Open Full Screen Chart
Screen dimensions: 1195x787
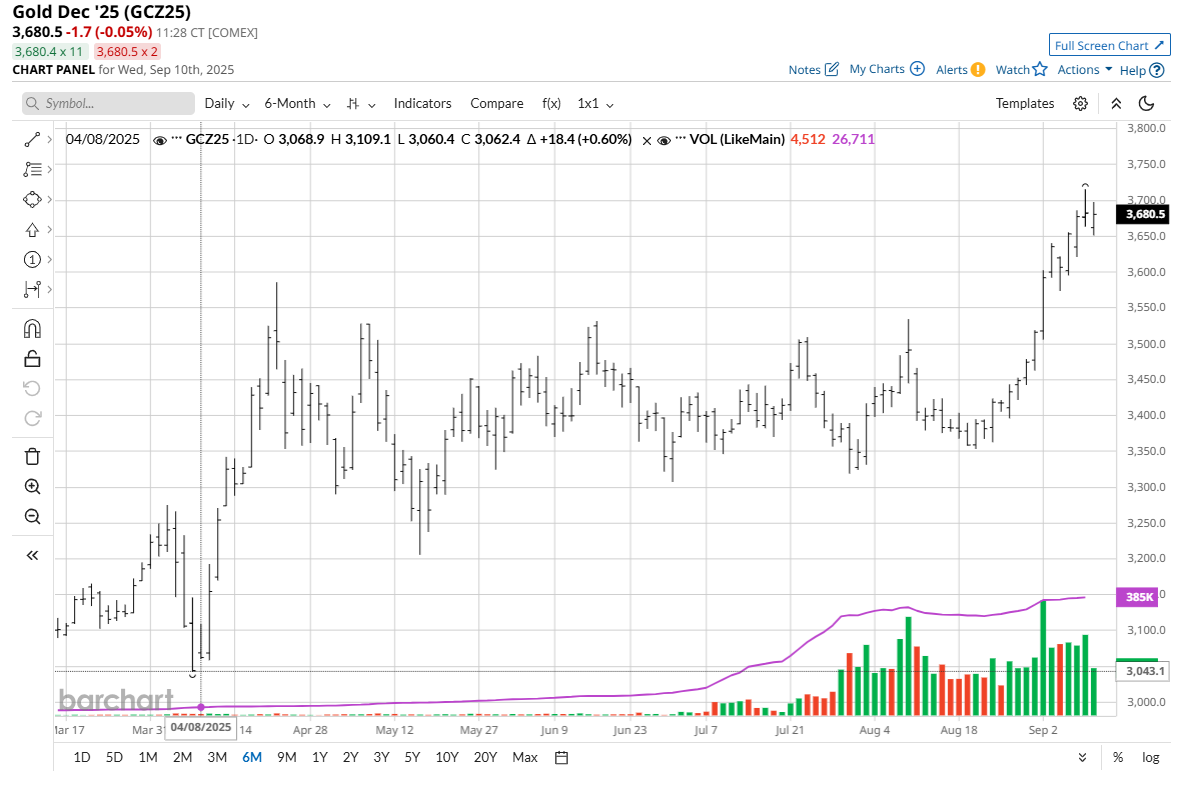(x=1109, y=46)
